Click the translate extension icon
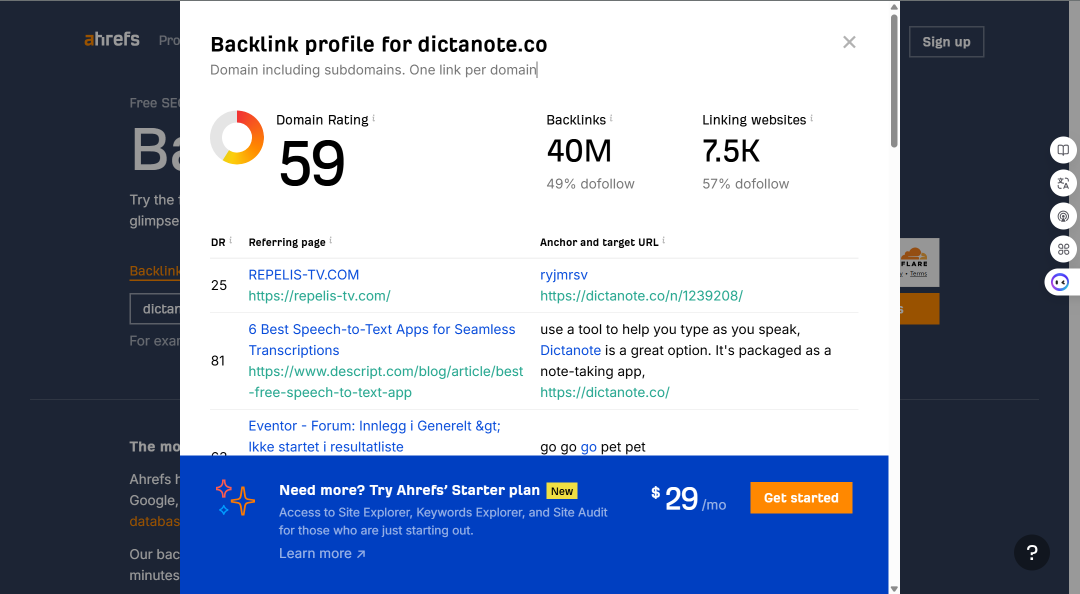 [x=1063, y=183]
